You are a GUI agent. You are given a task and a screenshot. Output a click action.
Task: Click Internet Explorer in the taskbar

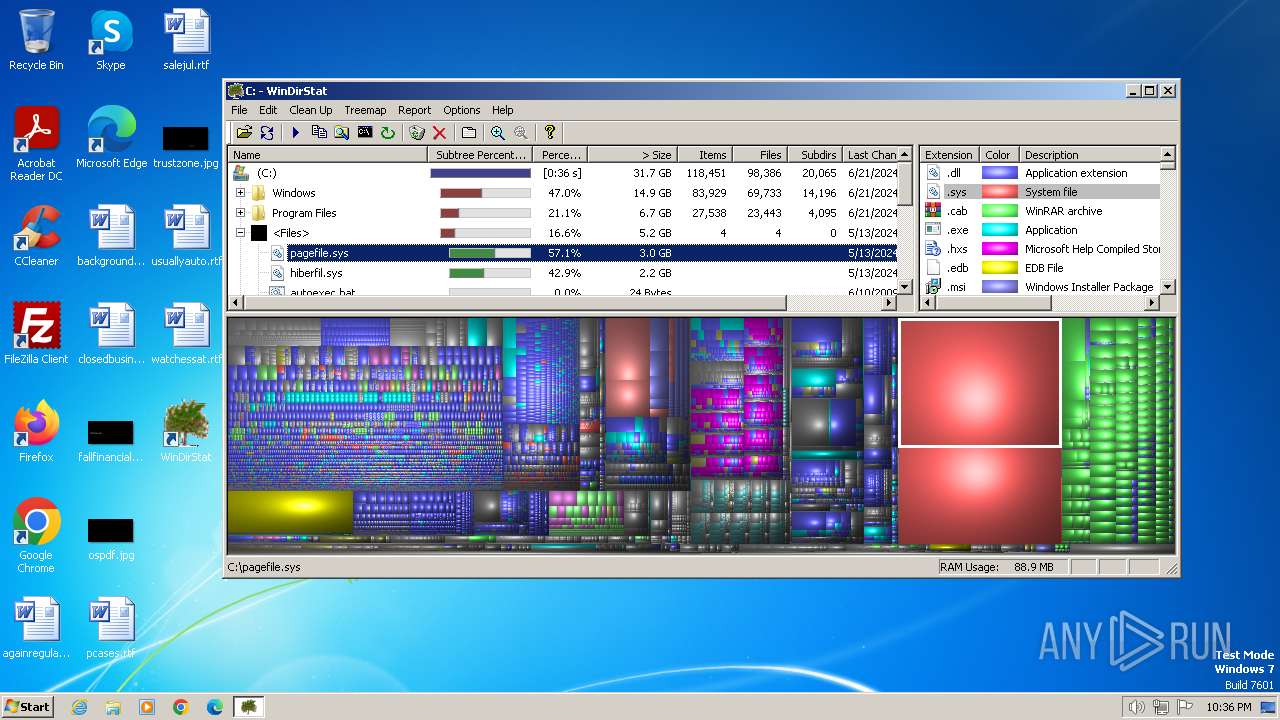[x=80, y=707]
